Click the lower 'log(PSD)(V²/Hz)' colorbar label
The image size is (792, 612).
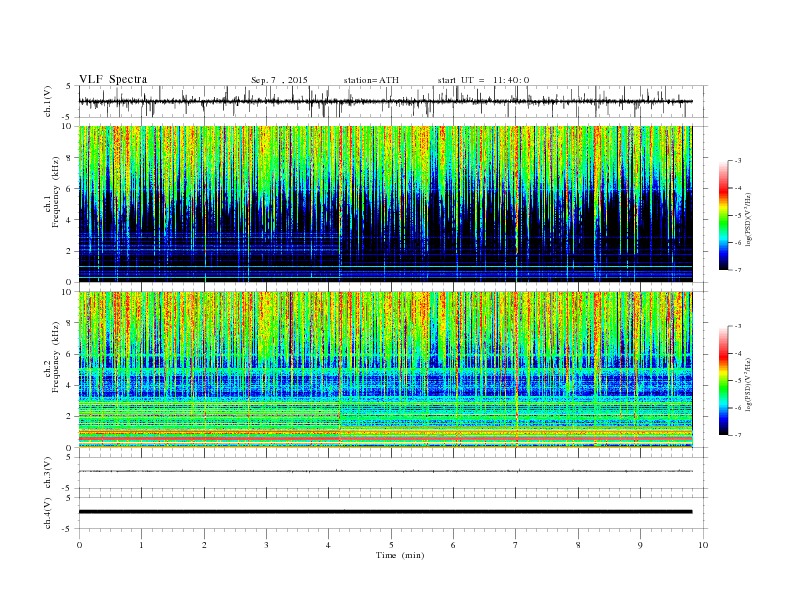click(x=748, y=384)
